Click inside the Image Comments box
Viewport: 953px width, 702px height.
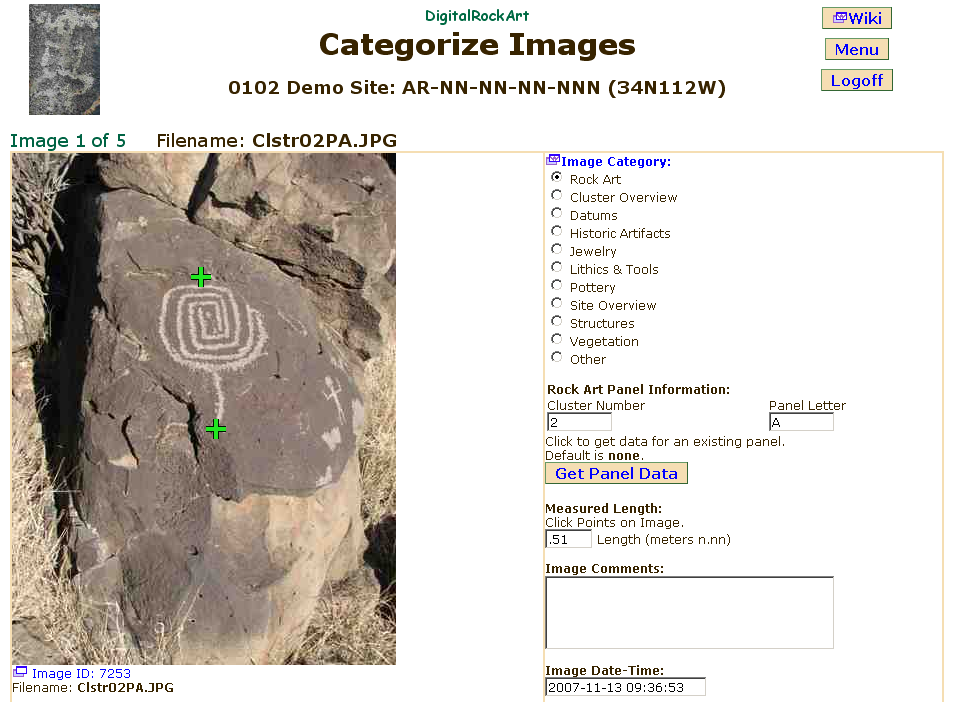pyautogui.click(x=689, y=612)
